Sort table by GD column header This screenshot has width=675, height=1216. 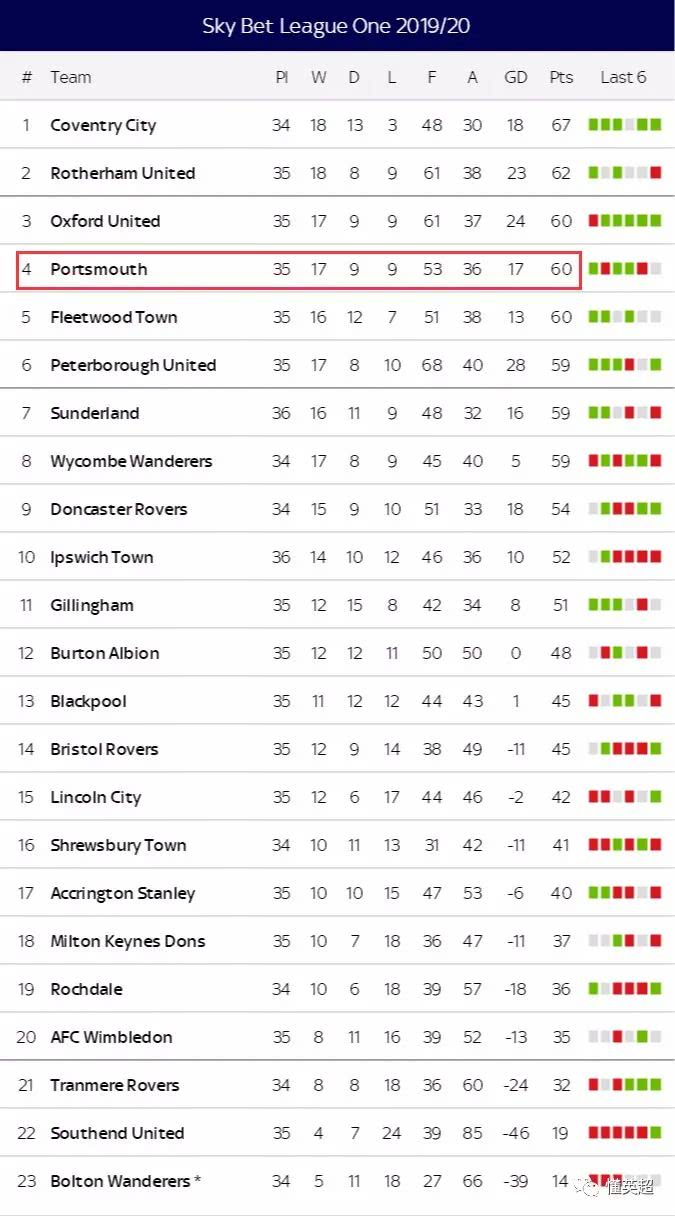coord(516,77)
